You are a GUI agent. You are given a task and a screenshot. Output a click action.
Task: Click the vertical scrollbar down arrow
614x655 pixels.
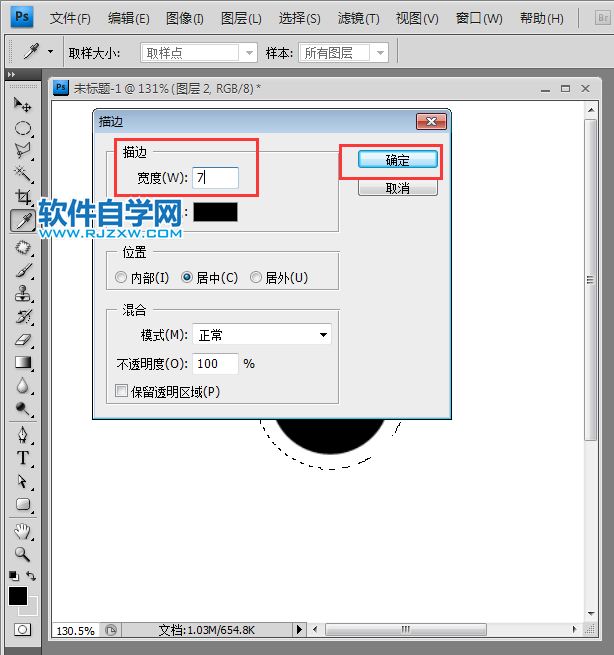click(591, 614)
